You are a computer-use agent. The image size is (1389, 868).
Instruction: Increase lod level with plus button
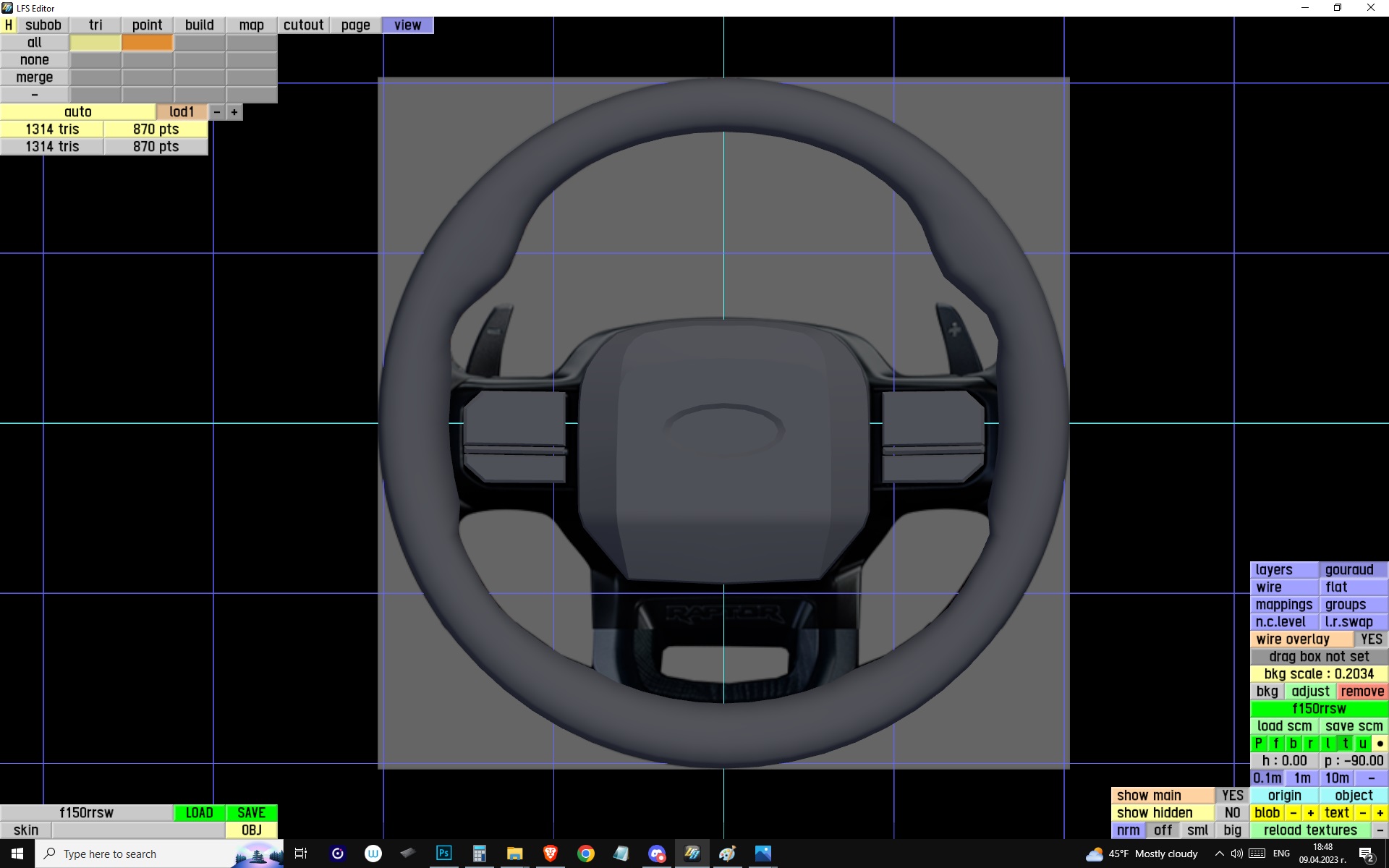click(234, 112)
